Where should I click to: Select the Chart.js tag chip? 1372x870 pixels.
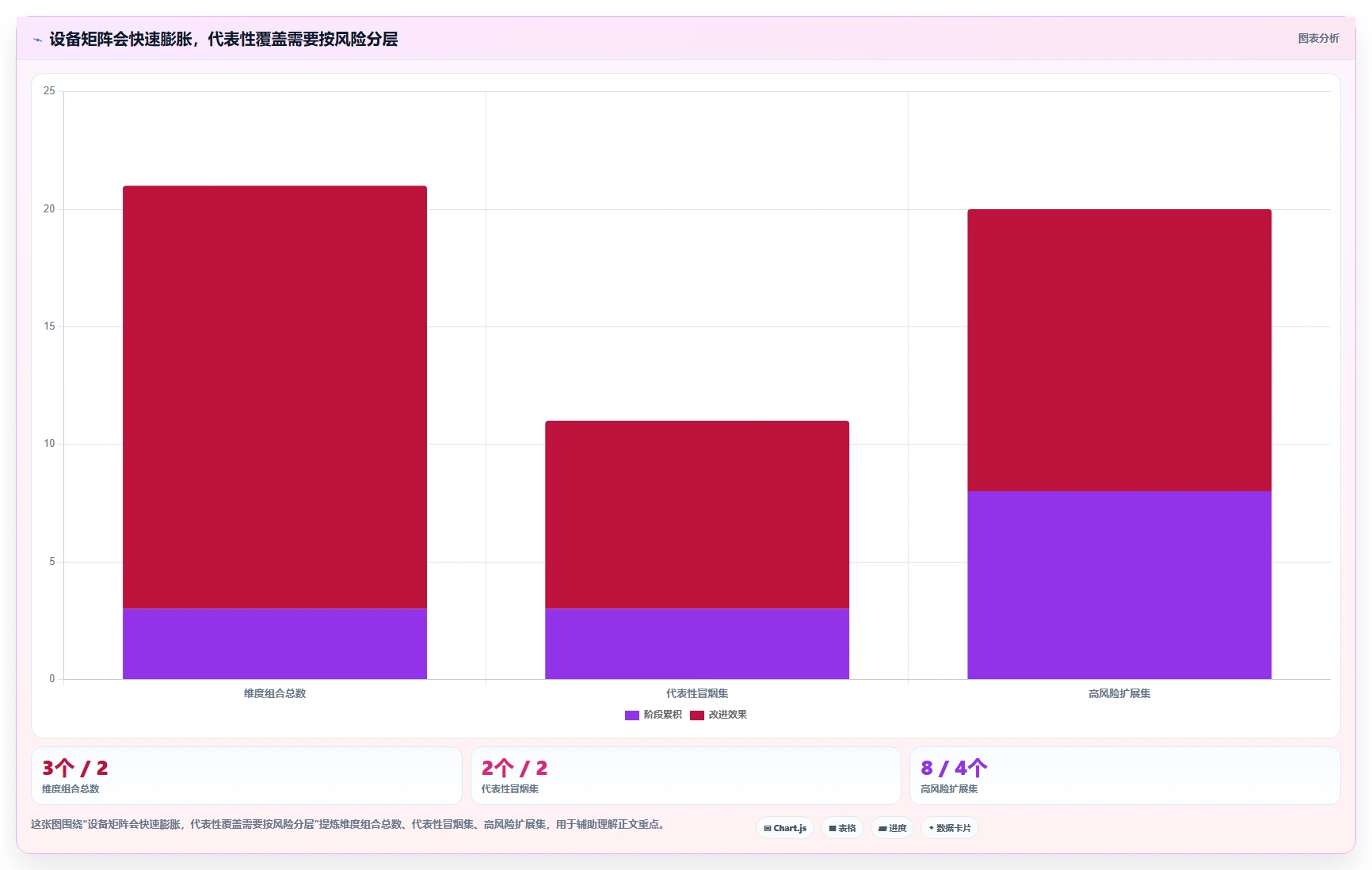[x=785, y=828]
